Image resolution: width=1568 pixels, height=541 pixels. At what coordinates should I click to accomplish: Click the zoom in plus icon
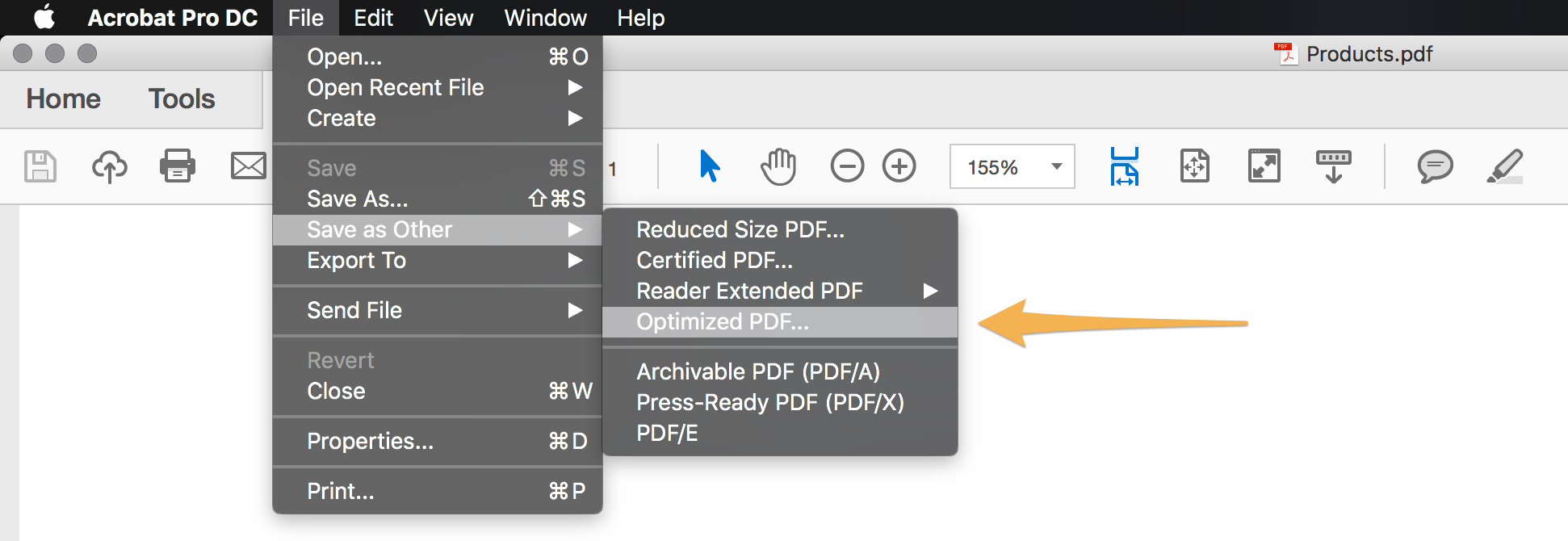[x=899, y=166]
